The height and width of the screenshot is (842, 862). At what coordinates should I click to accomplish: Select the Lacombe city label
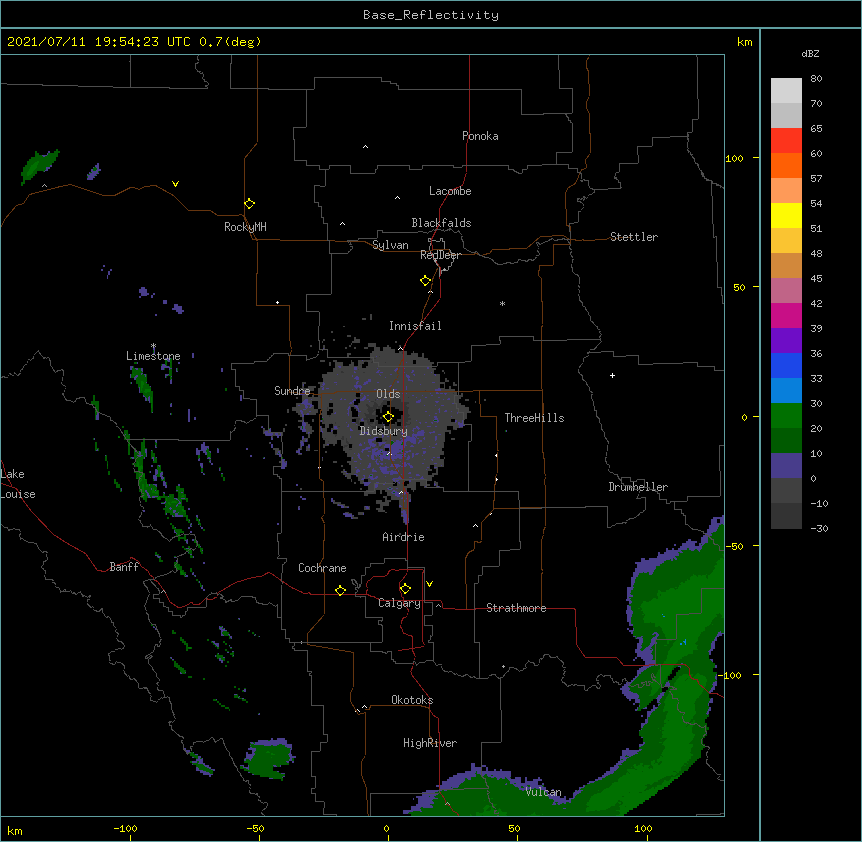450,191
